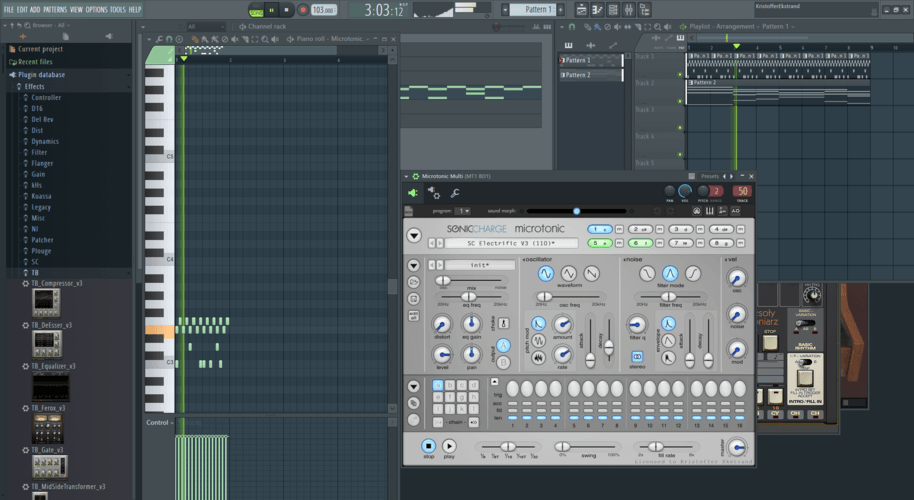
Task: Open the drum patch menu arrow
Action: point(414,265)
